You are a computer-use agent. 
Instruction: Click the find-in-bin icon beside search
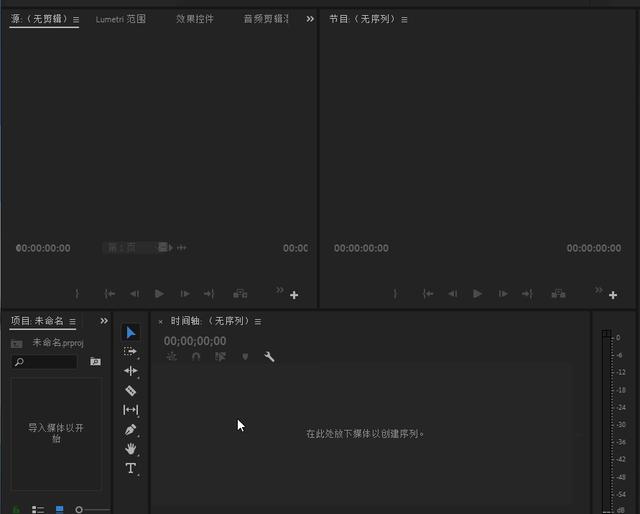point(95,361)
